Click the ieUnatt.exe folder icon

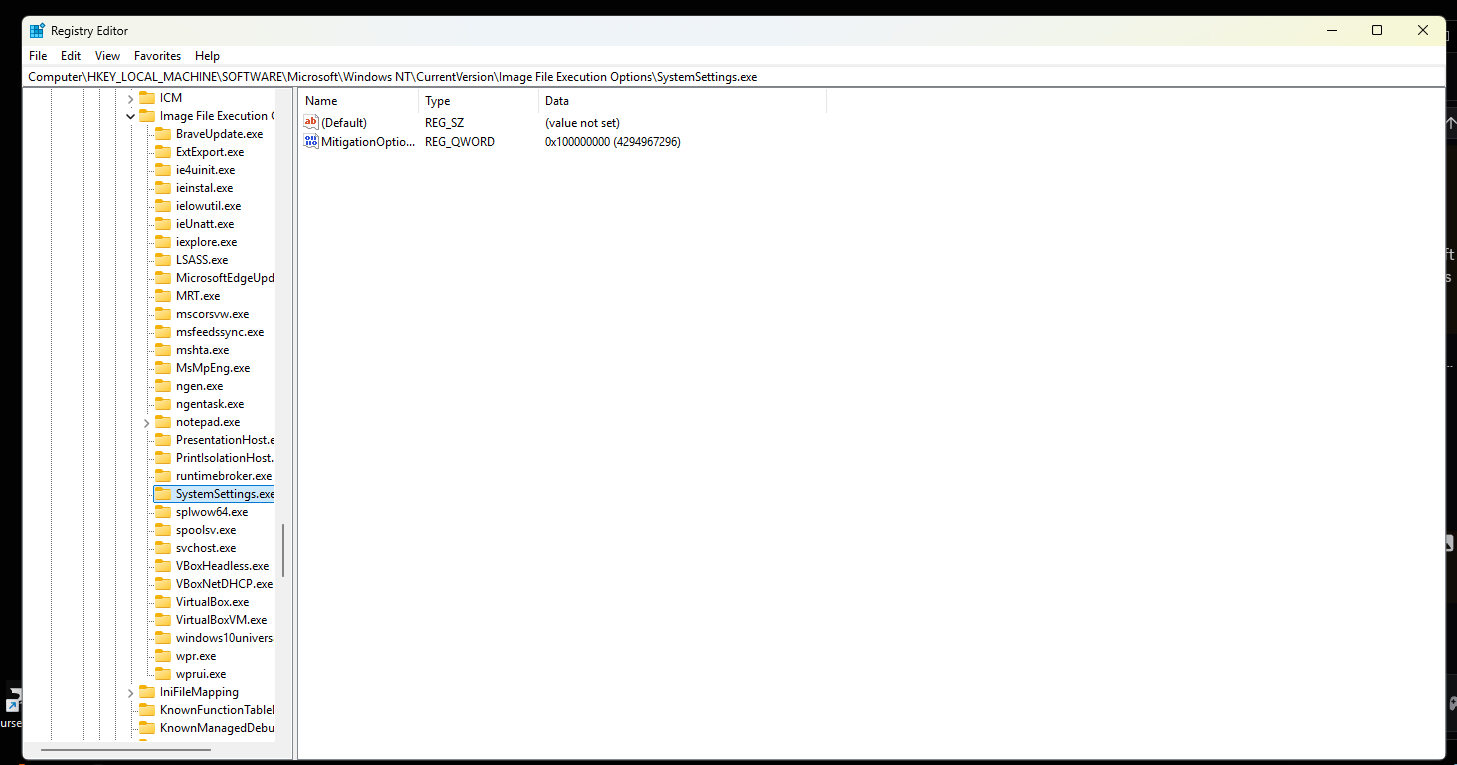pyautogui.click(x=163, y=224)
